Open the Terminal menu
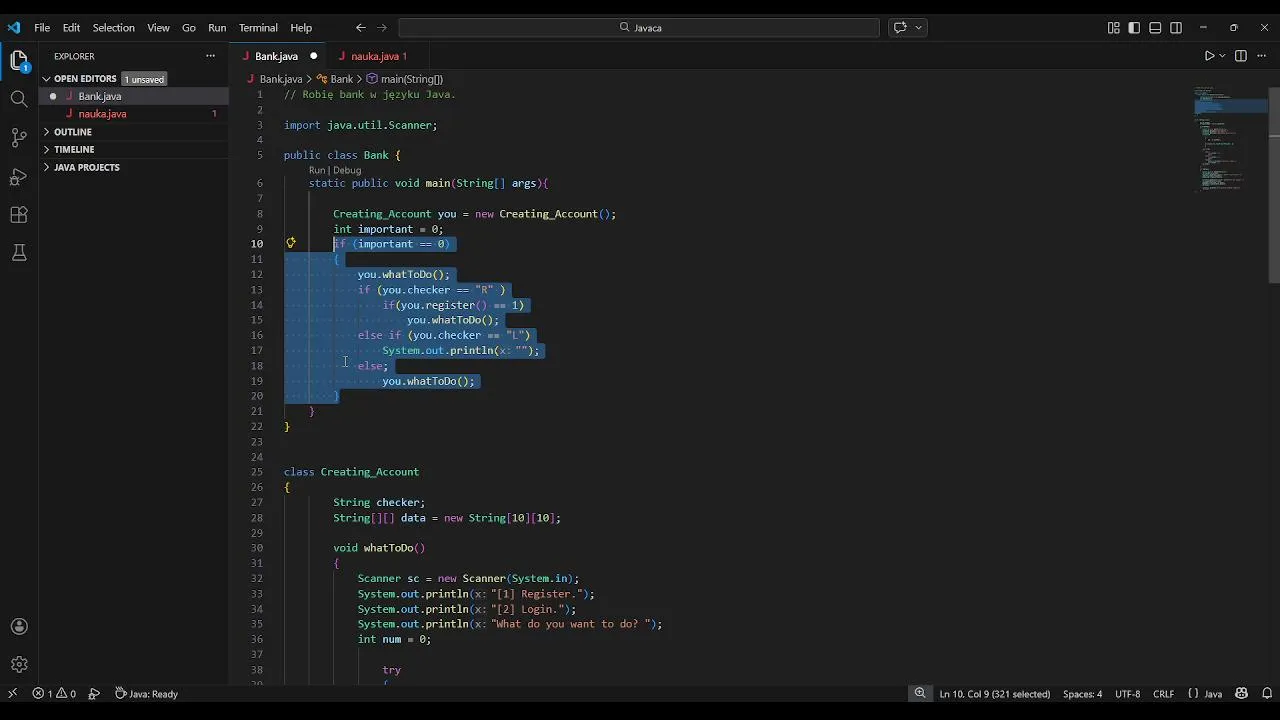 [x=258, y=28]
